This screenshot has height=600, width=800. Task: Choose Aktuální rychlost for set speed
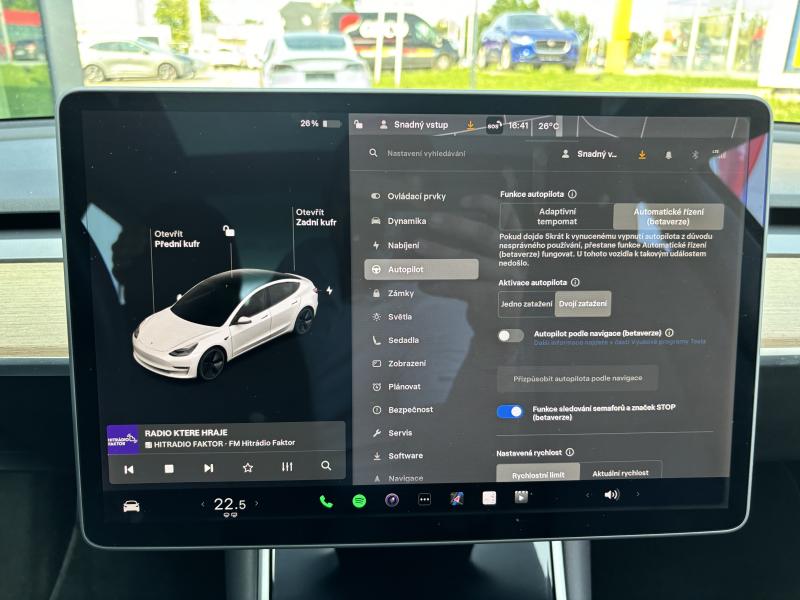click(x=620, y=471)
